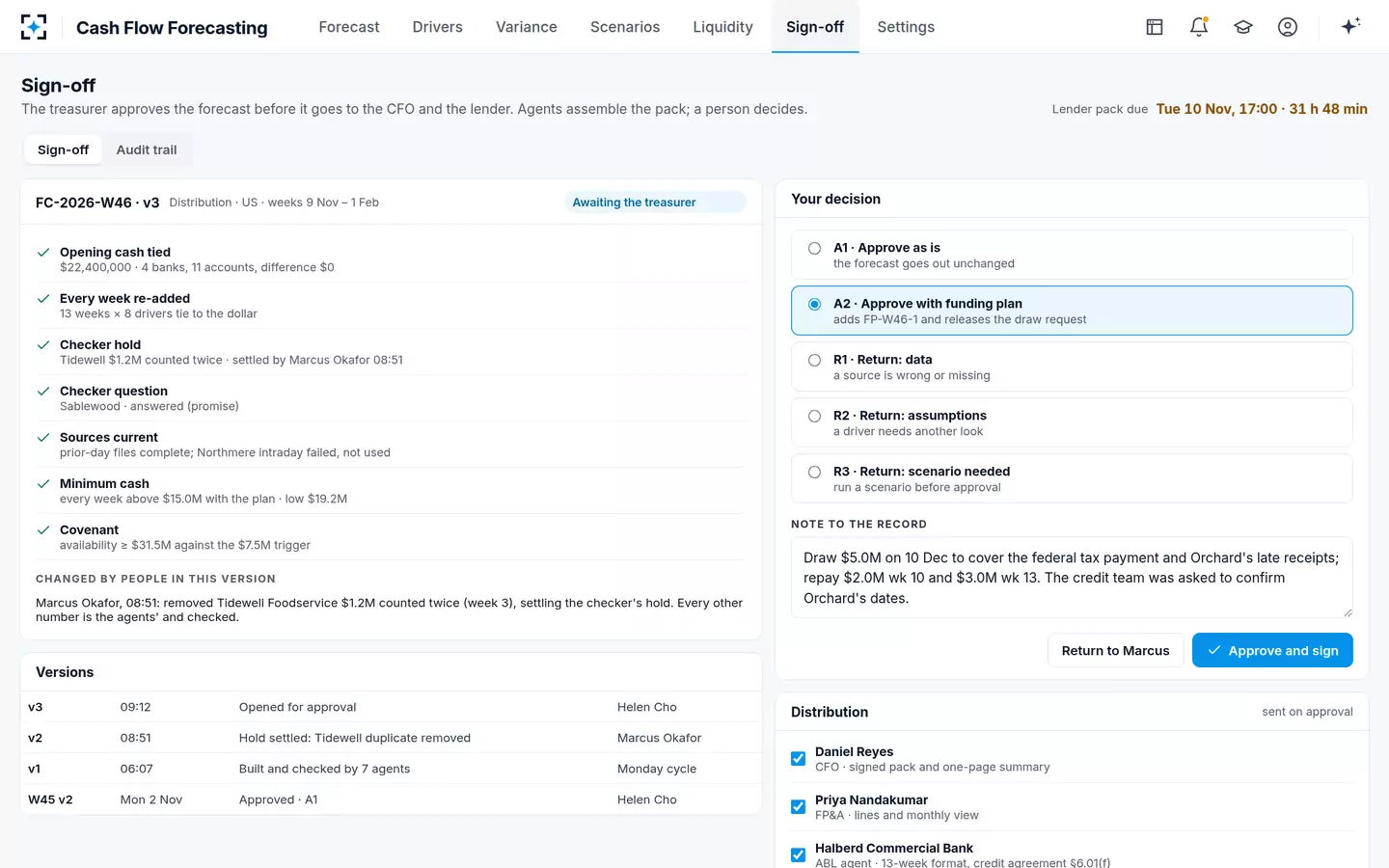Select R3 Return: scenario needed option

point(1072,478)
